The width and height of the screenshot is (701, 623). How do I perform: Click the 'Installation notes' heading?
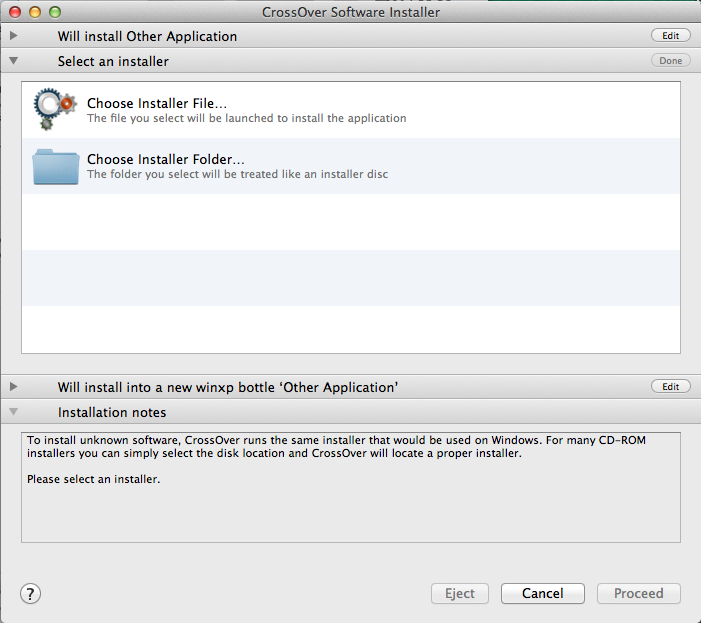pos(112,412)
